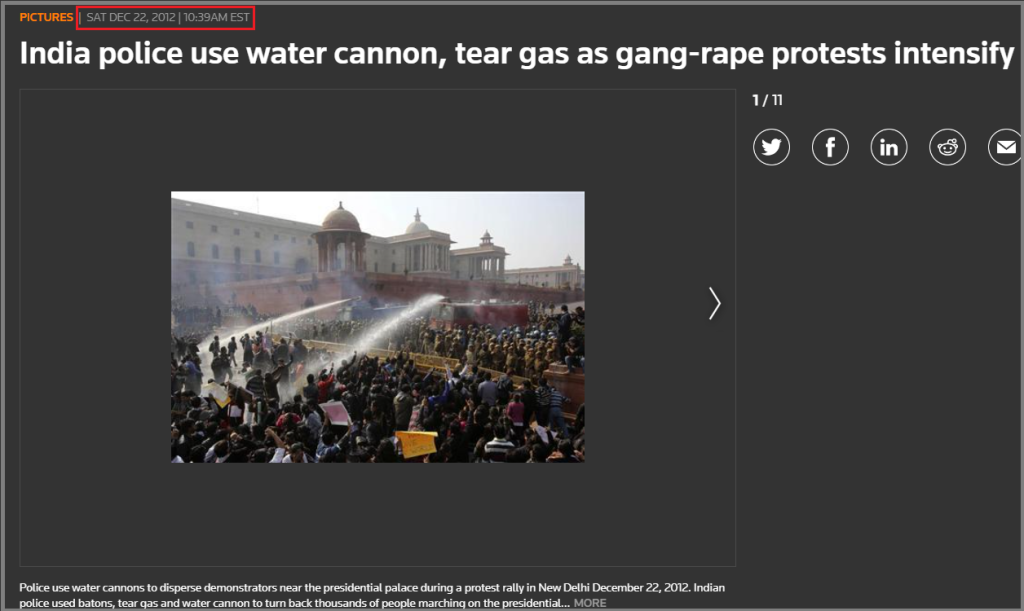Share the slideshow on Twitter
Image resolution: width=1024 pixels, height=611 pixels.
point(771,147)
